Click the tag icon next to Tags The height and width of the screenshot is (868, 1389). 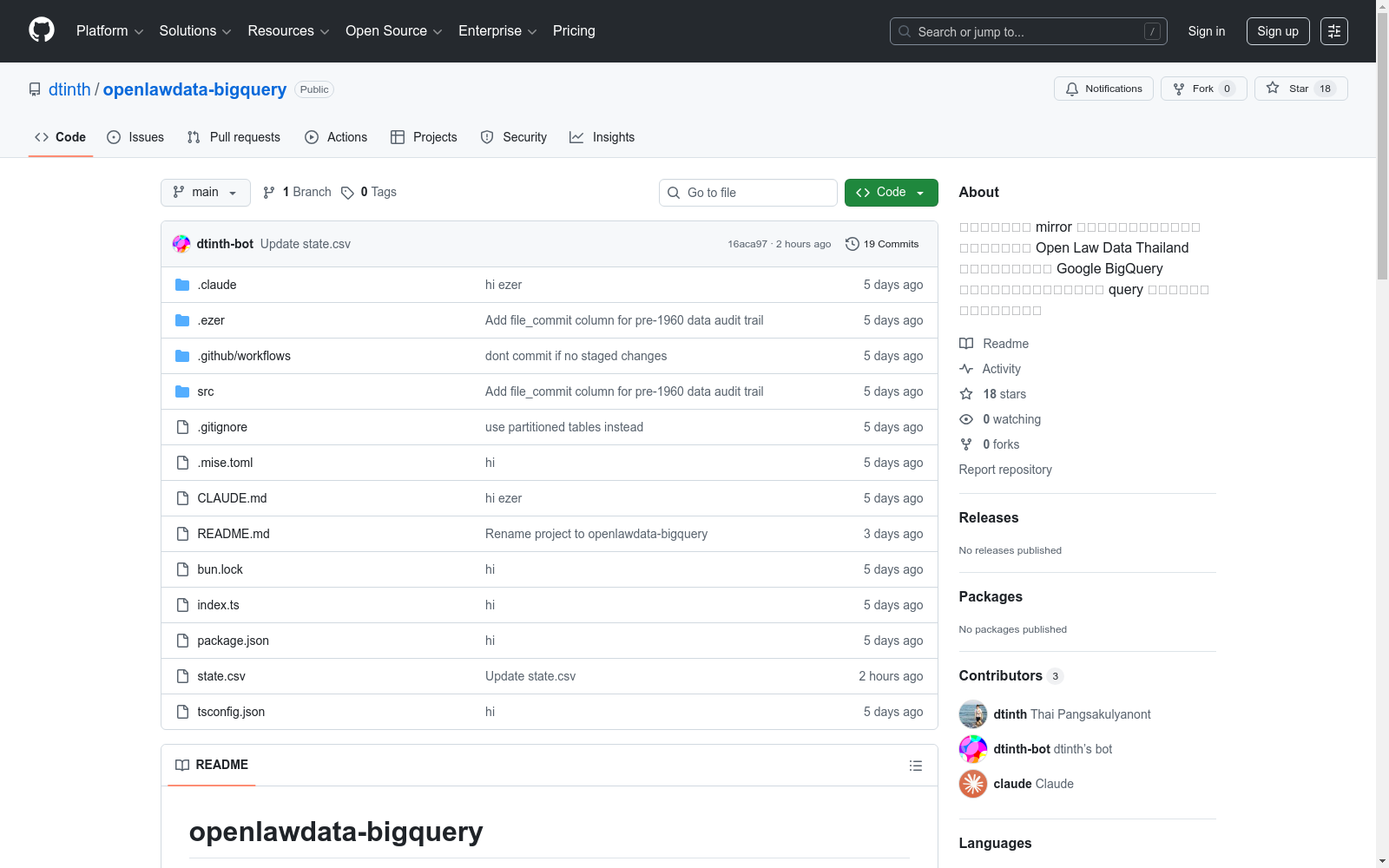[347, 193]
